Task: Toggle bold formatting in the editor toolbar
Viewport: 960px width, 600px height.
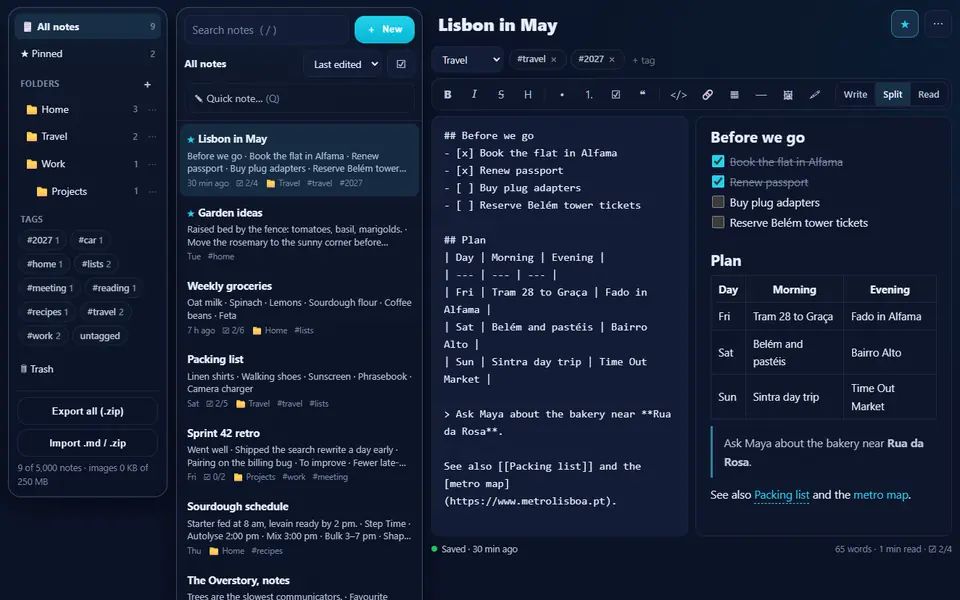Action: tap(448, 94)
